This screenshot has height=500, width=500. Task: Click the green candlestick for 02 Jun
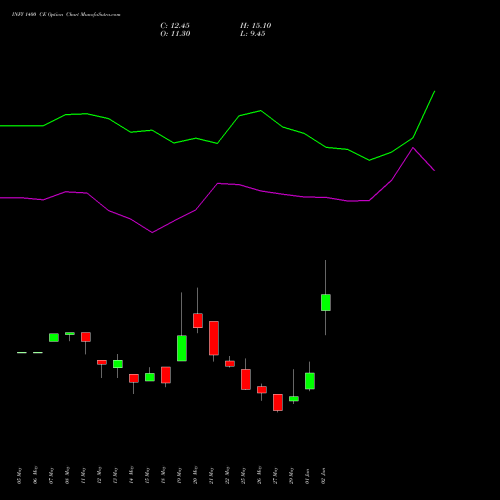click(326, 302)
